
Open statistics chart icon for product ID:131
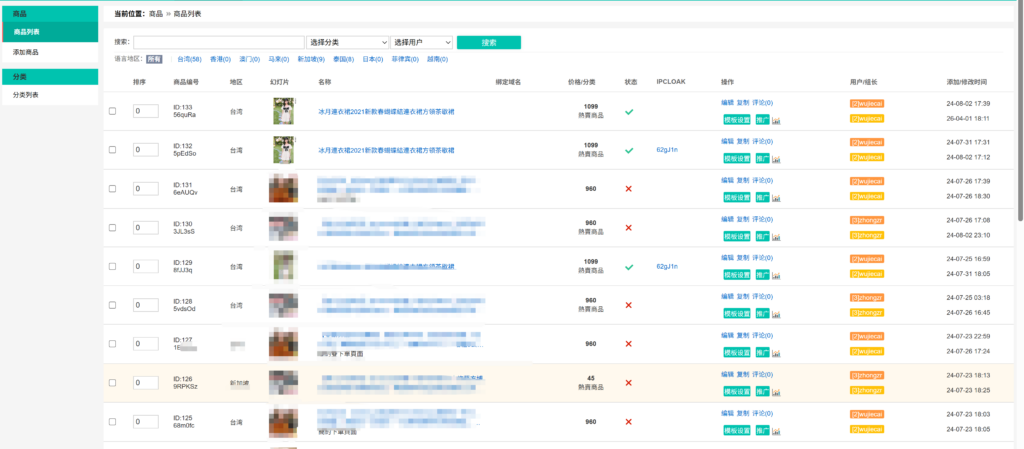coord(776,198)
